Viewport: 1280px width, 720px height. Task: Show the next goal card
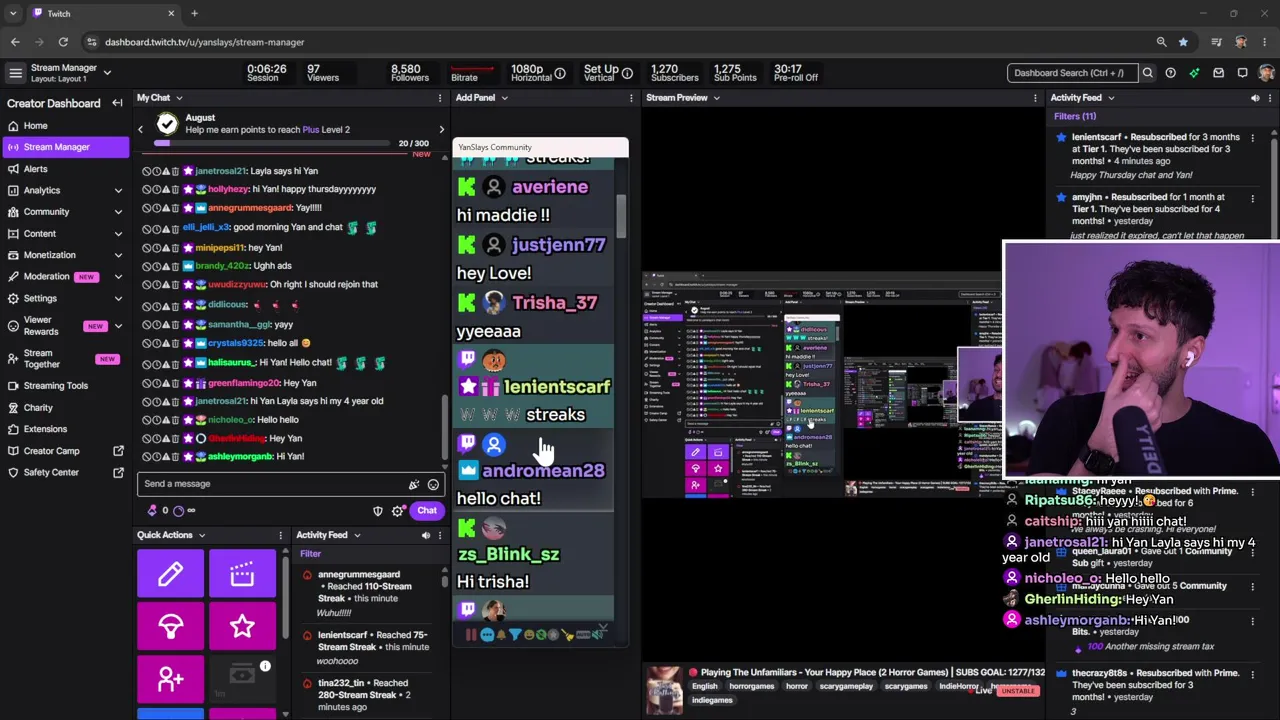[441, 129]
